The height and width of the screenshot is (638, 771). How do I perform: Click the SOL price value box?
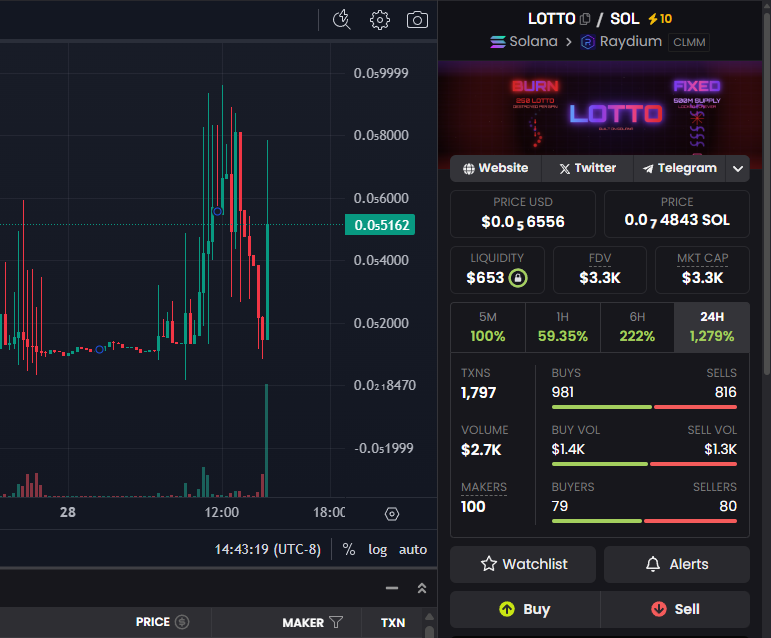pos(677,214)
